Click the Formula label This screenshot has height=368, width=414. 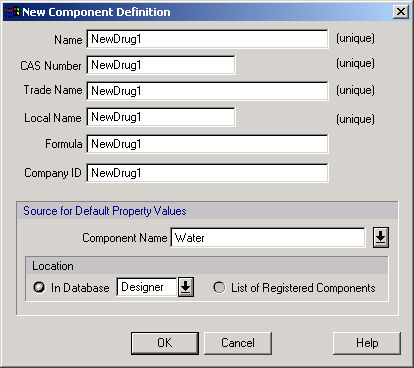pos(64,144)
